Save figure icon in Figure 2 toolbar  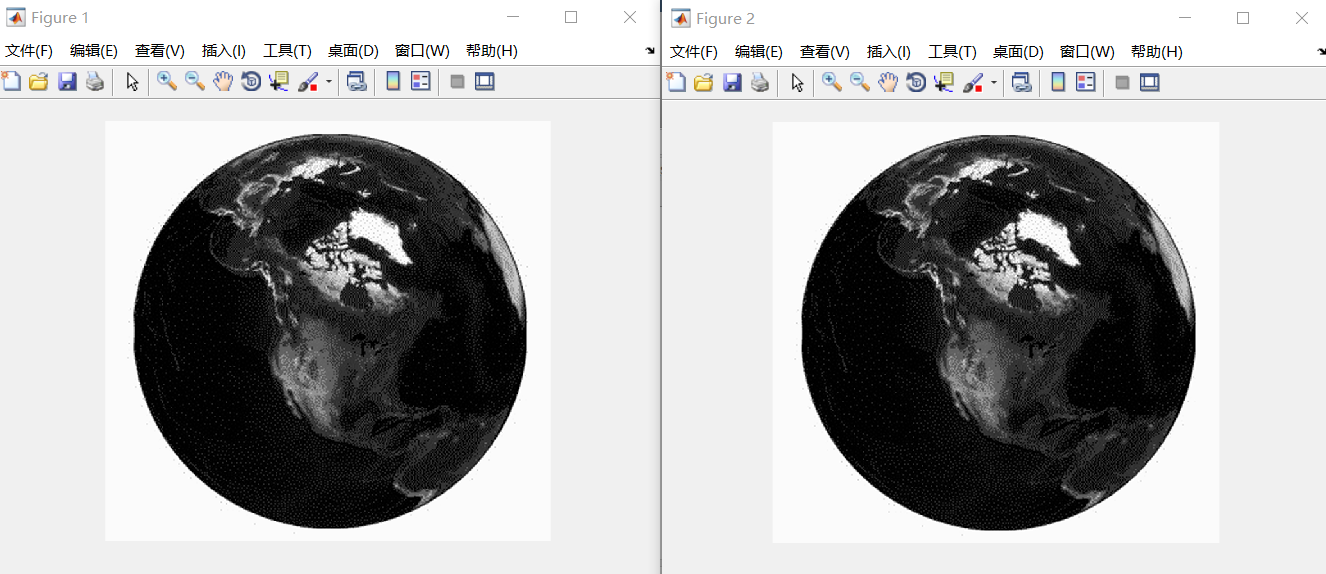tap(732, 82)
